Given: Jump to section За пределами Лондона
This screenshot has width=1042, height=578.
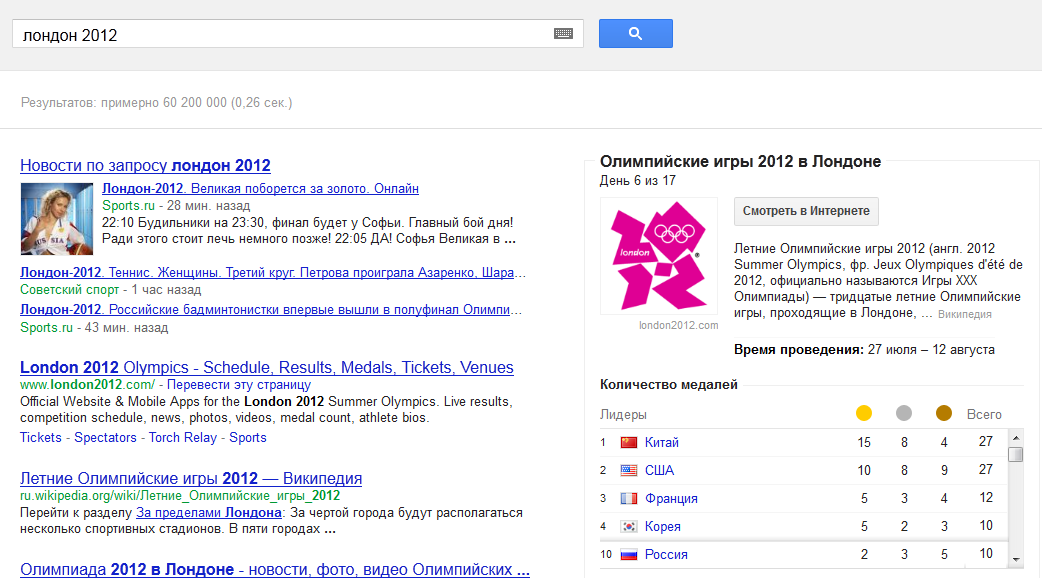Looking at the screenshot, I should click(209, 513).
